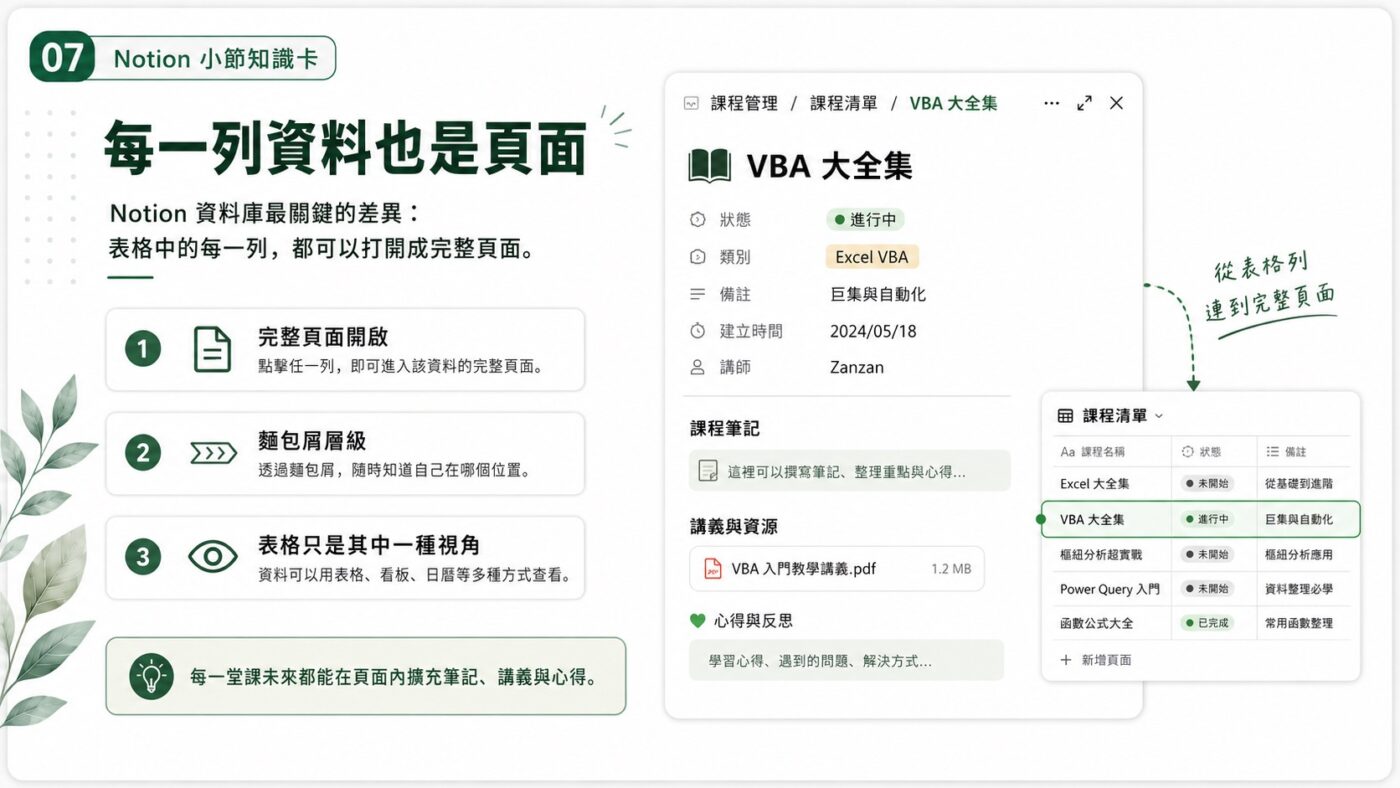Screen dimensions: 1400x788
Task: Click the book icon beside VBA 大全集 title
Action: 710,165
